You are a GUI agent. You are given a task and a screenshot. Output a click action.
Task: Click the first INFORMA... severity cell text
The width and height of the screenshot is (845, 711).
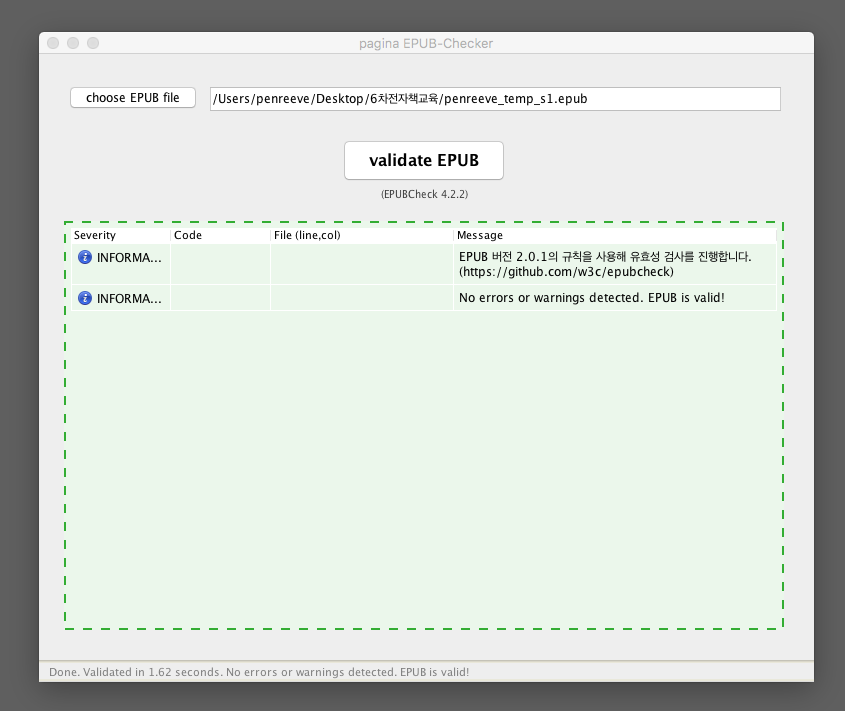[x=129, y=258]
